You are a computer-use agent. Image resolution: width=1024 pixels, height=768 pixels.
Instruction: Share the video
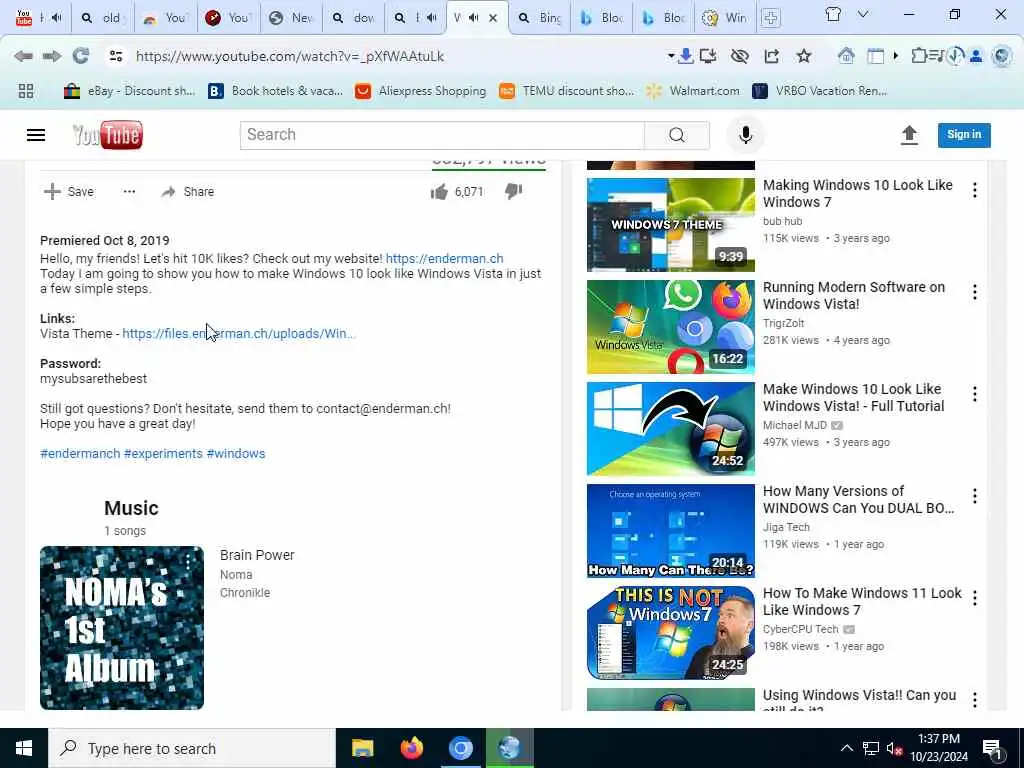pyautogui.click(x=188, y=191)
